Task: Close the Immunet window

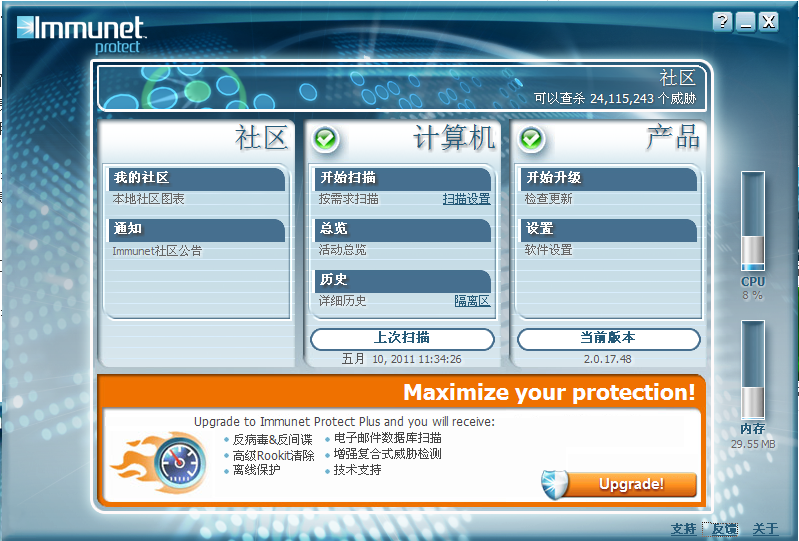Action: click(x=768, y=22)
